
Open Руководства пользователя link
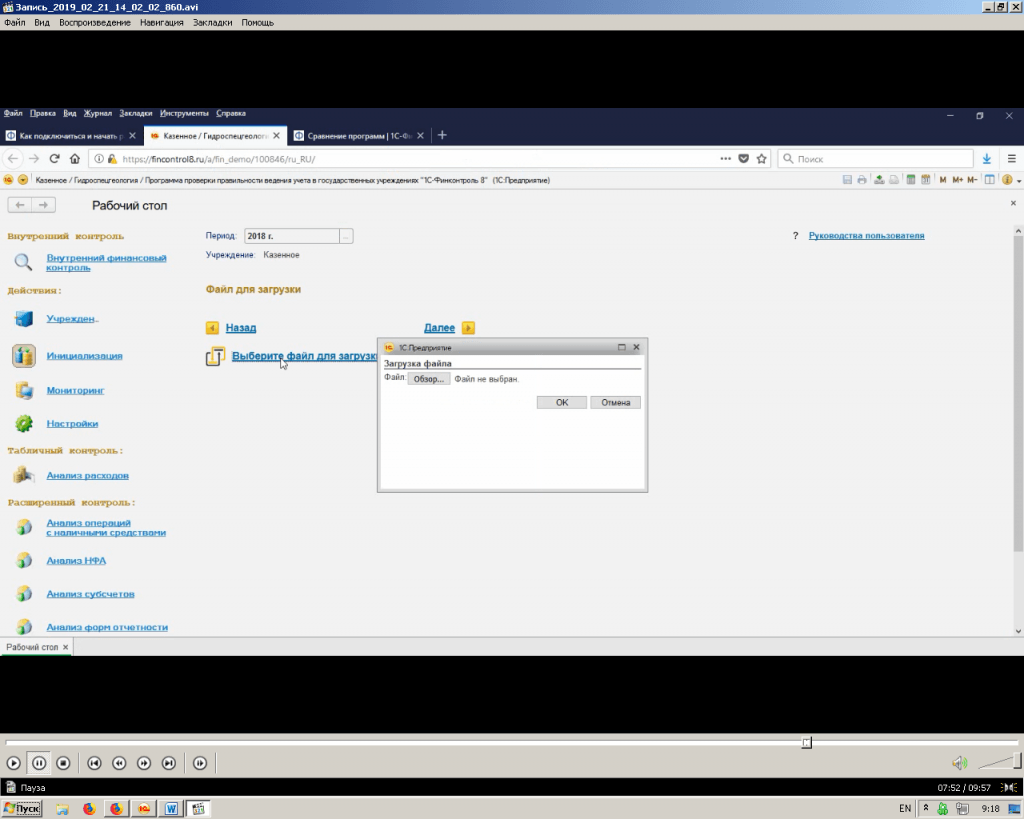click(x=866, y=236)
